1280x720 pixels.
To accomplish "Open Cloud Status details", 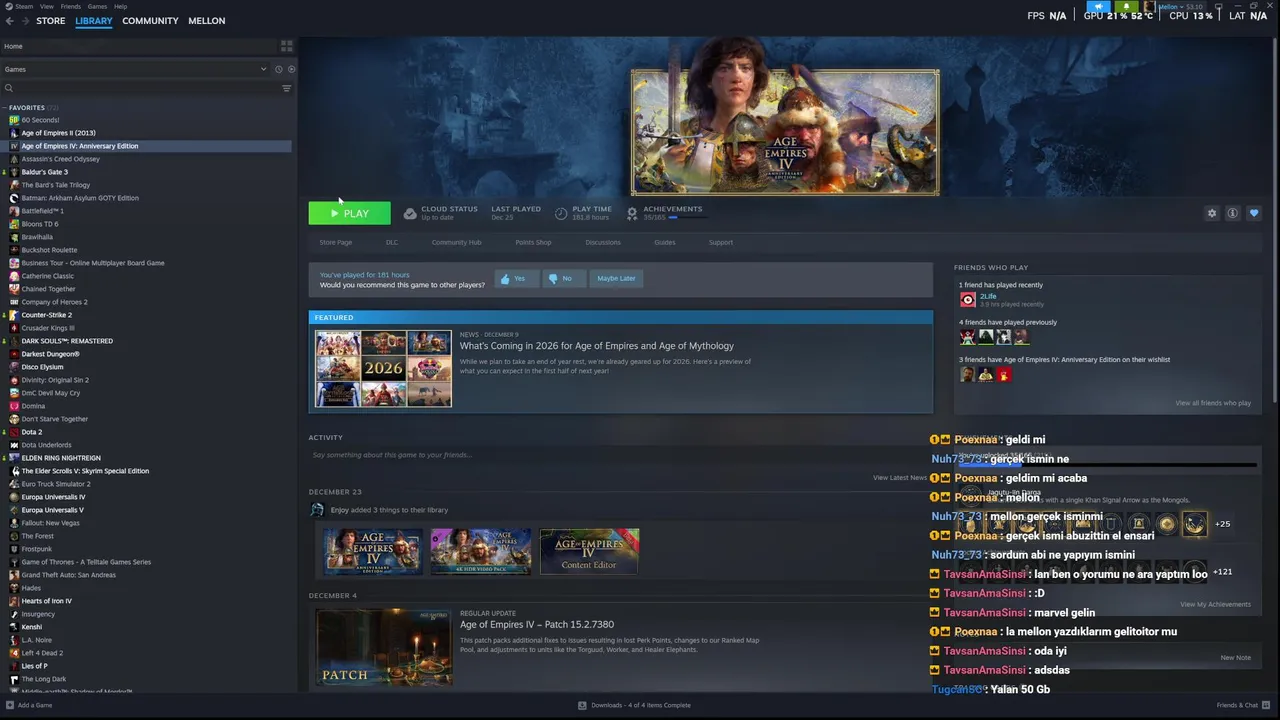I will click(440, 213).
